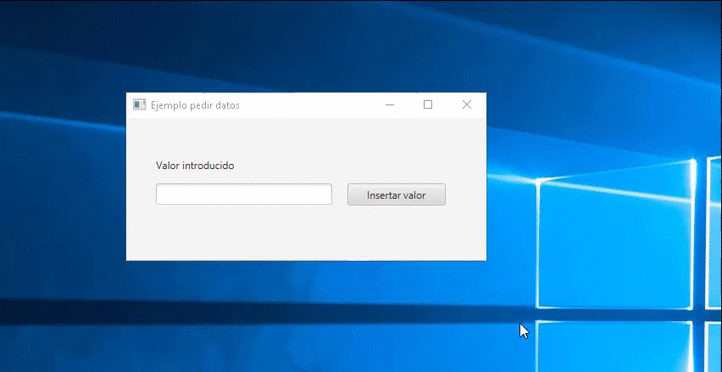Click the Ejemplo pedir datos title text
The height and width of the screenshot is (372, 722).
coord(195,105)
